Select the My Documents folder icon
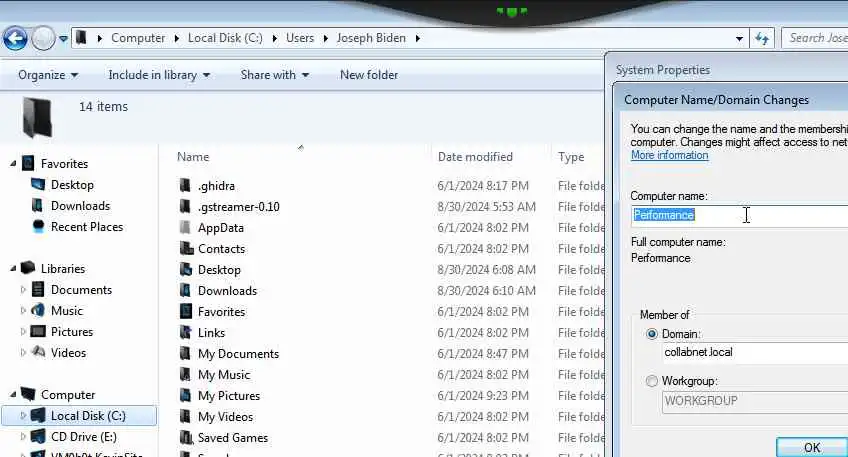Viewport: 848px width, 457px height. tap(186, 354)
